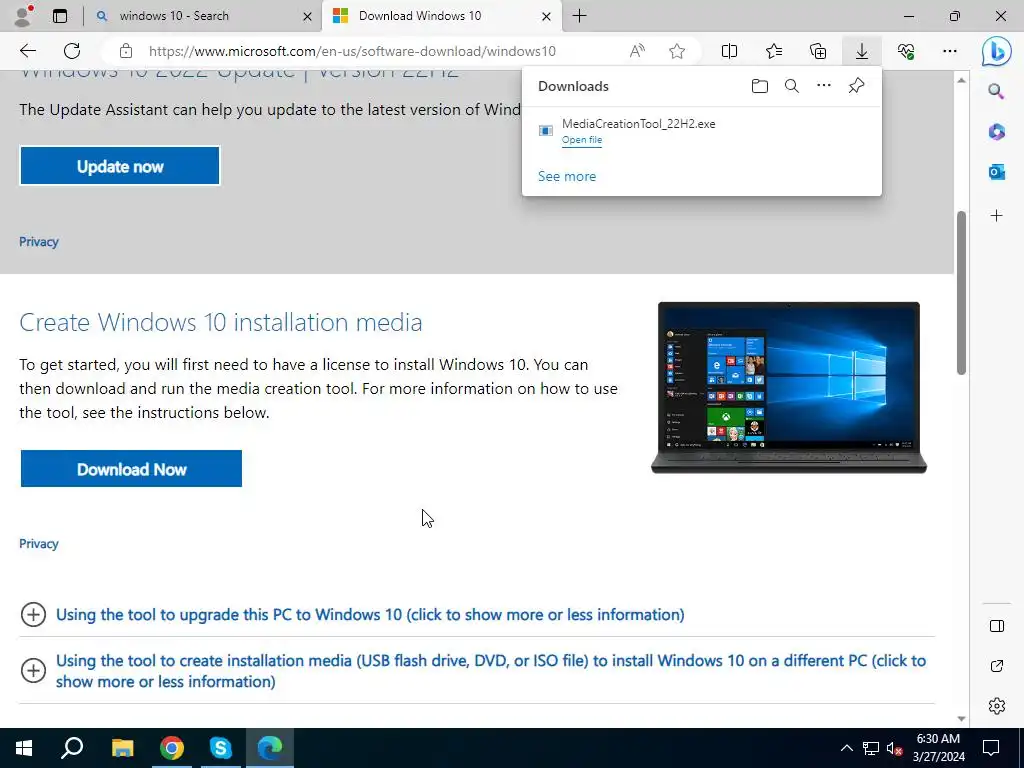Open Privacy link below Update now
The image size is (1024, 768).
(39, 242)
